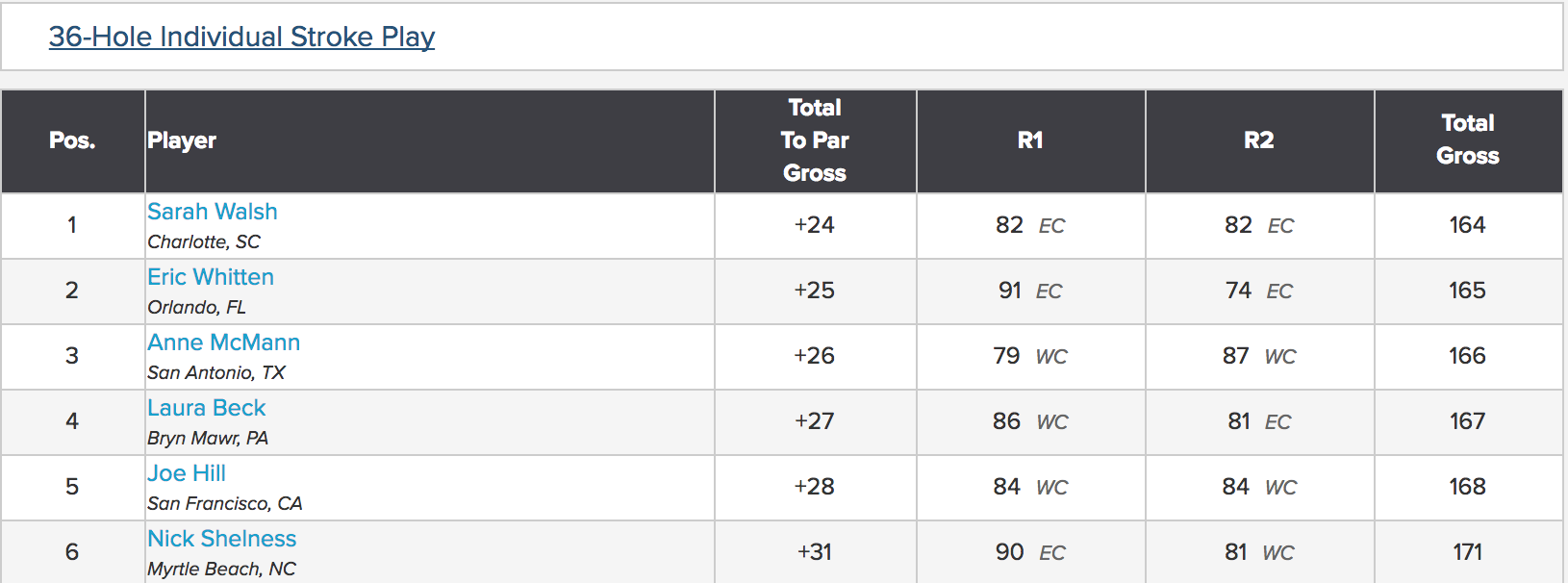Open Eric Whitten's player profile

(211, 277)
